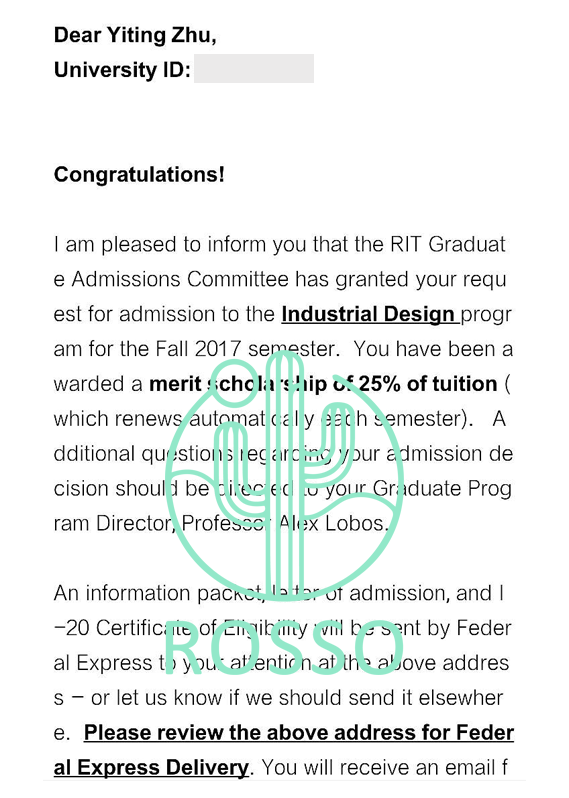This screenshot has height=798, width=569.
Task: Click the "University ID:" label
Action: coord(122,69)
